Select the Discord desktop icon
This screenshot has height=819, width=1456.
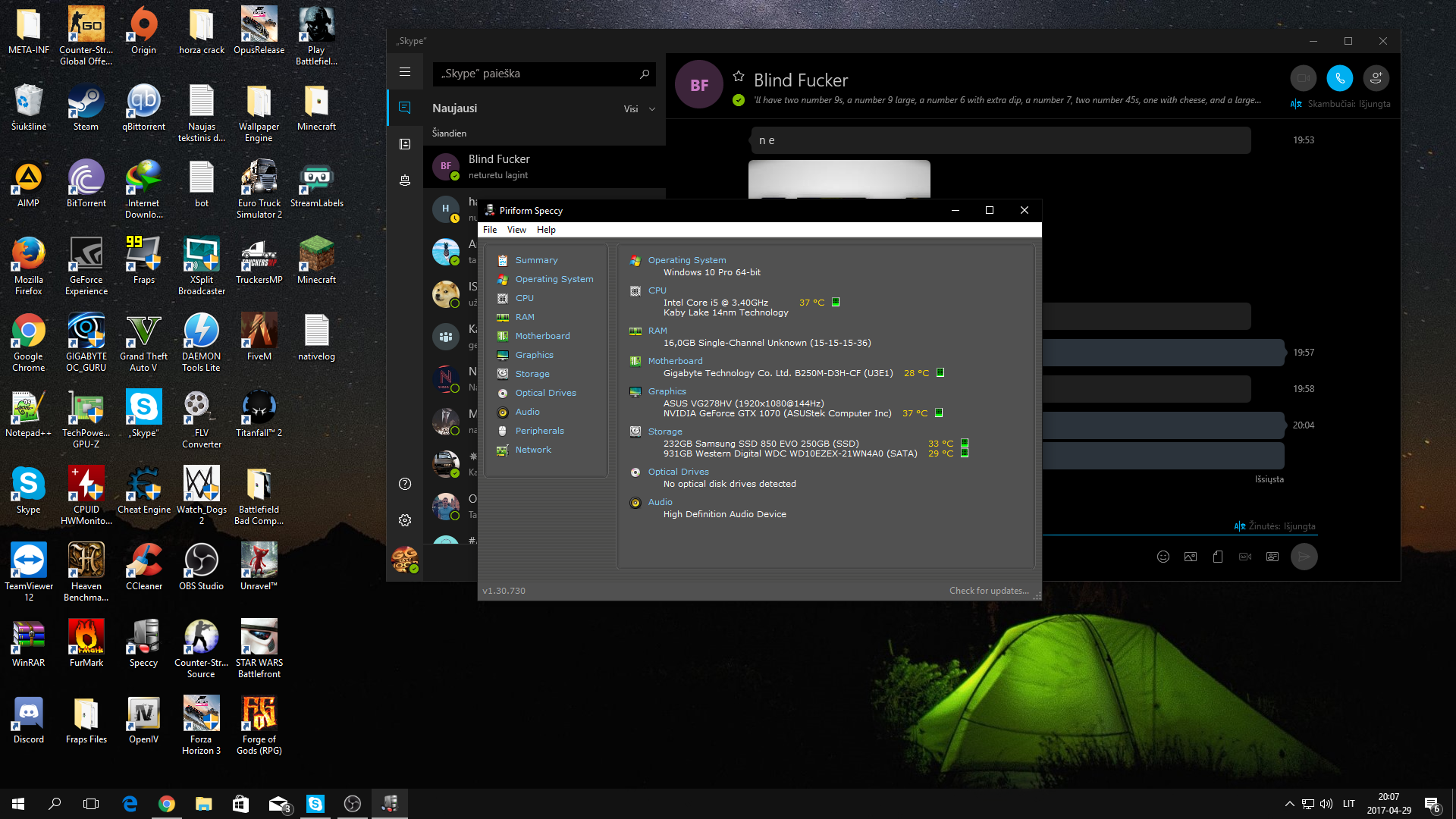pyautogui.click(x=28, y=720)
